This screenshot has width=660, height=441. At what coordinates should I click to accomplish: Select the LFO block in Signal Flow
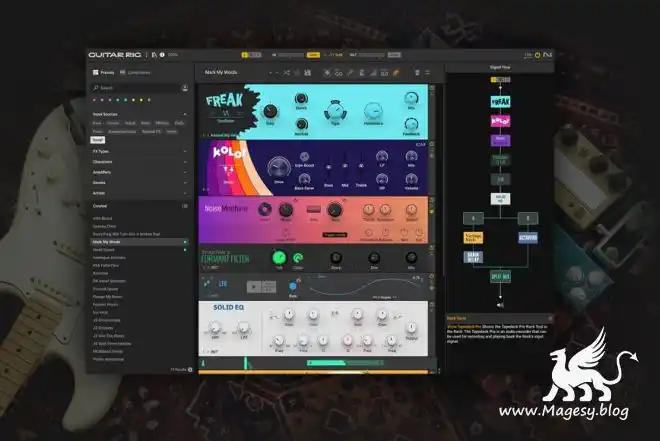click(x=500, y=179)
